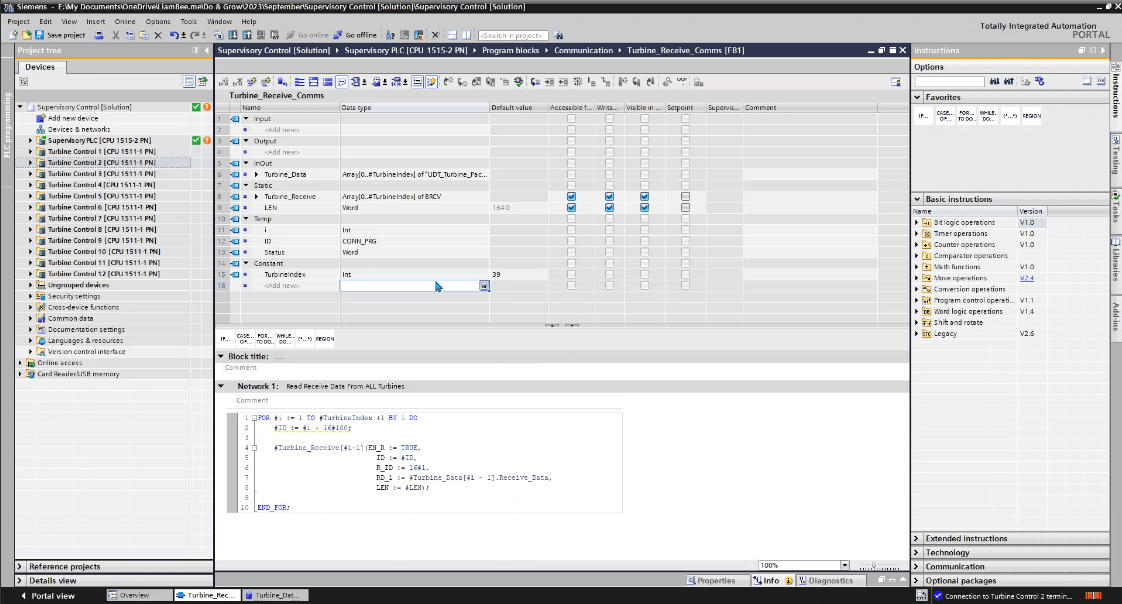Click the zoom slider in editor footer

click(875, 565)
